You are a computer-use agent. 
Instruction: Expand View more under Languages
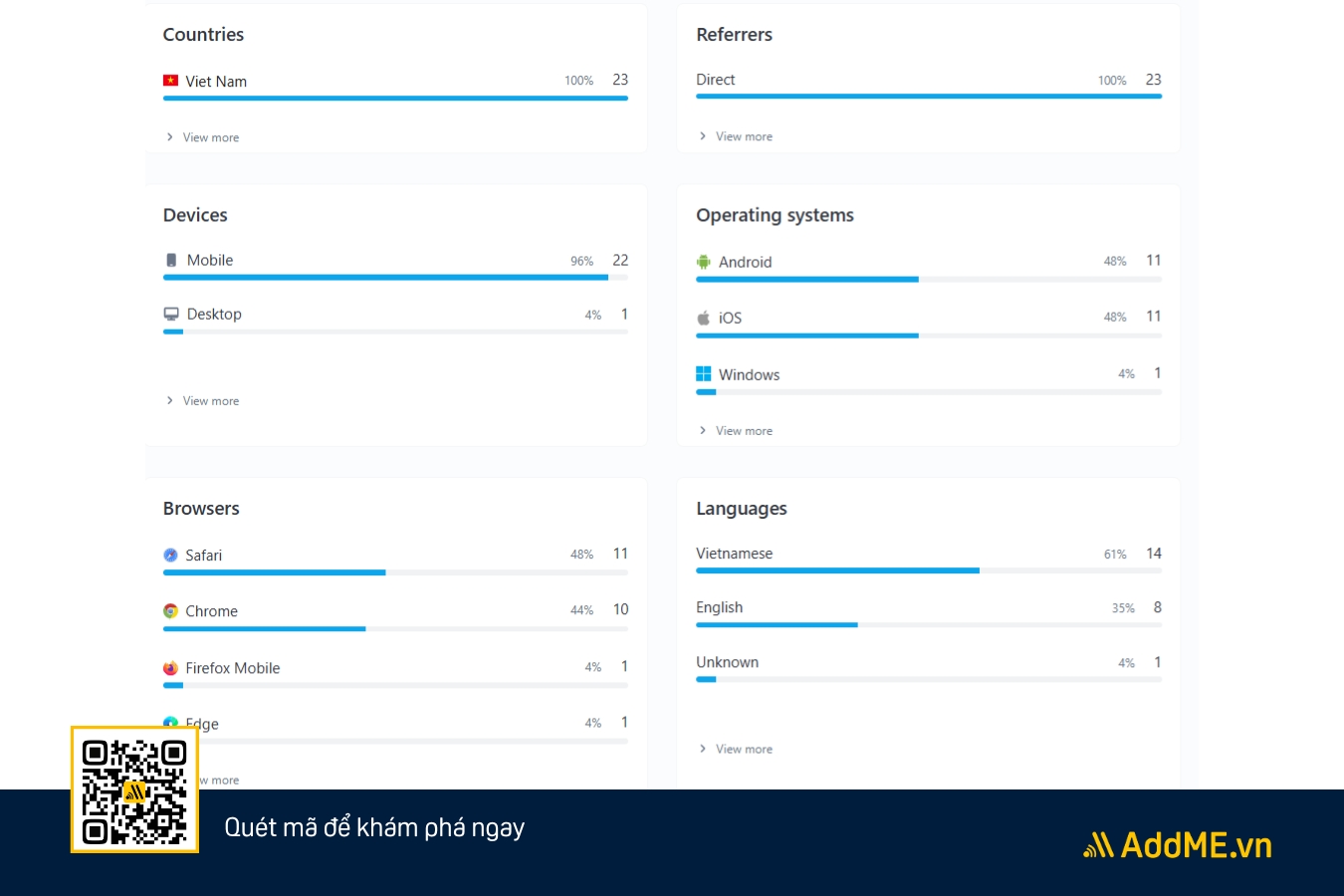(736, 749)
